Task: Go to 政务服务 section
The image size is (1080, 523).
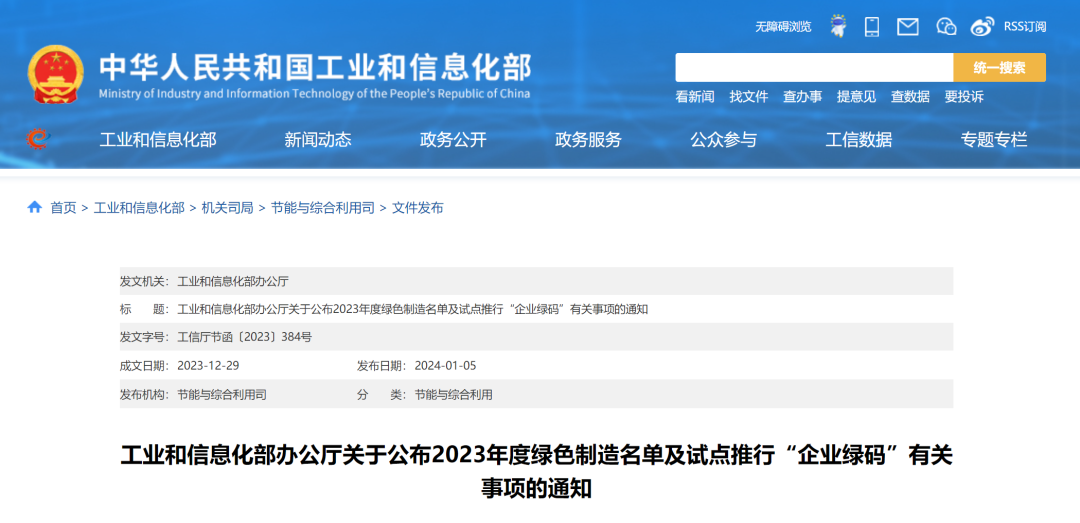Action: pyautogui.click(x=588, y=140)
